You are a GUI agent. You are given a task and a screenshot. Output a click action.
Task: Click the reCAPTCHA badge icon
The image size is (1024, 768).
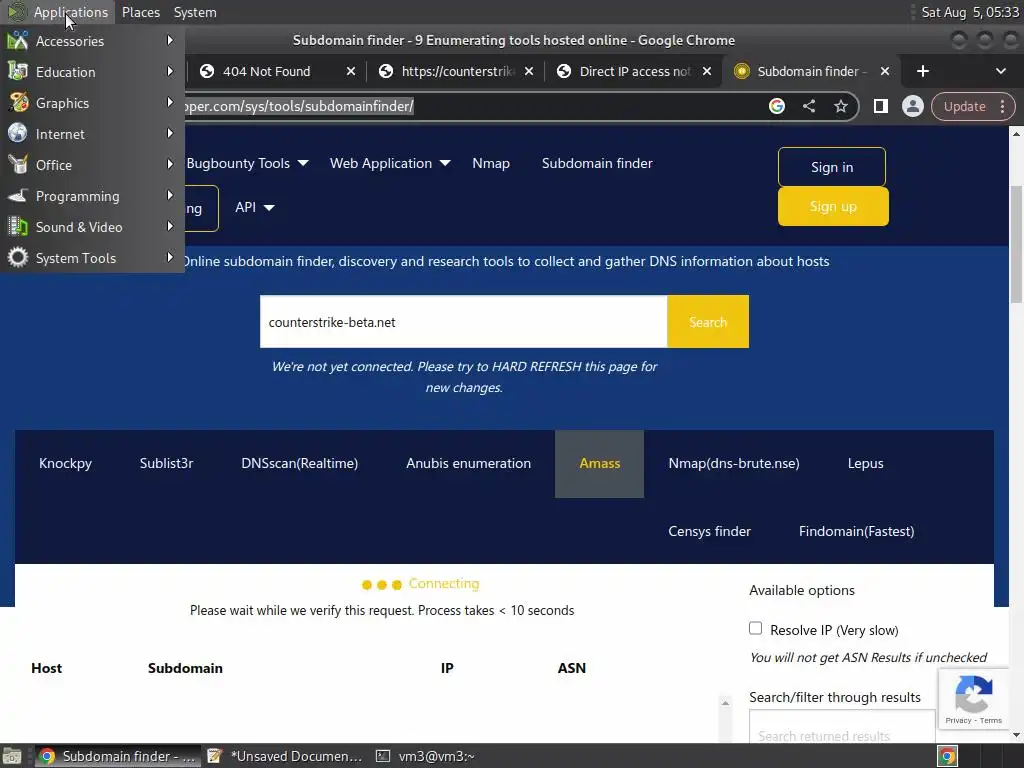pyautogui.click(x=974, y=694)
